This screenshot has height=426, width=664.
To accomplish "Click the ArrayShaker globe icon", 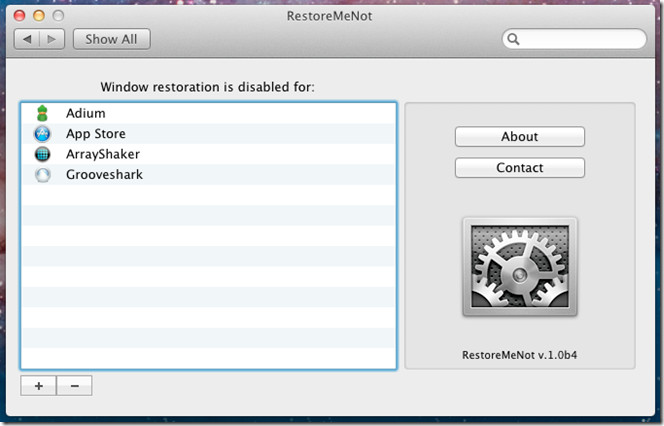I will click(x=42, y=154).
